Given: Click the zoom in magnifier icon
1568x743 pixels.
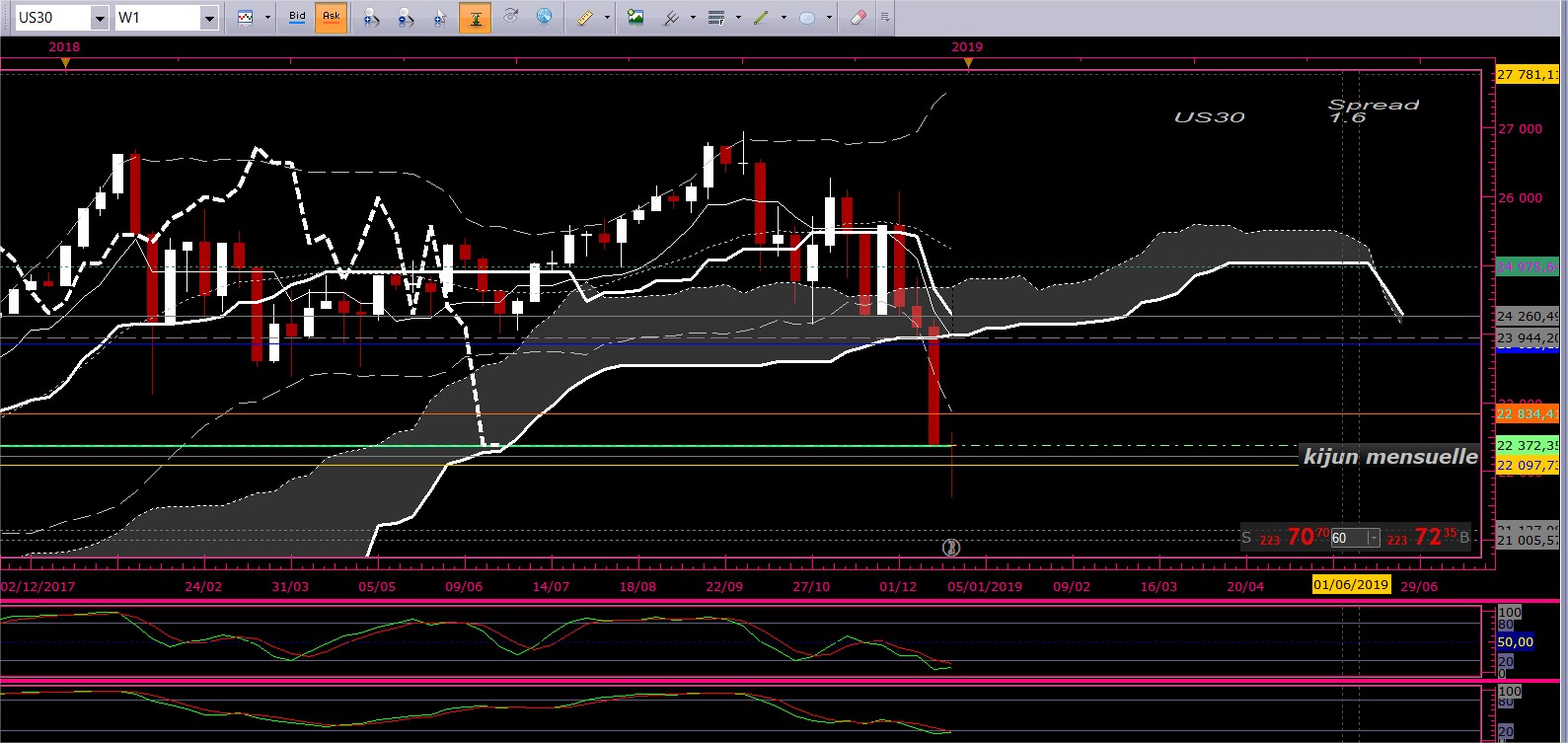Looking at the screenshot, I should [x=372, y=18].
